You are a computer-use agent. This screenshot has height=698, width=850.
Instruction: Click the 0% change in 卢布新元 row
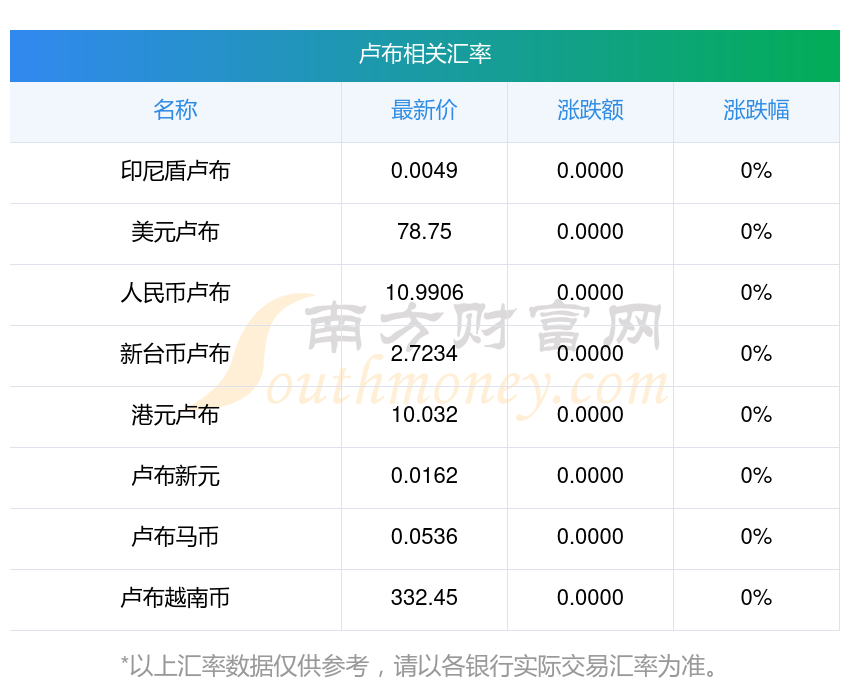point(756,476)
